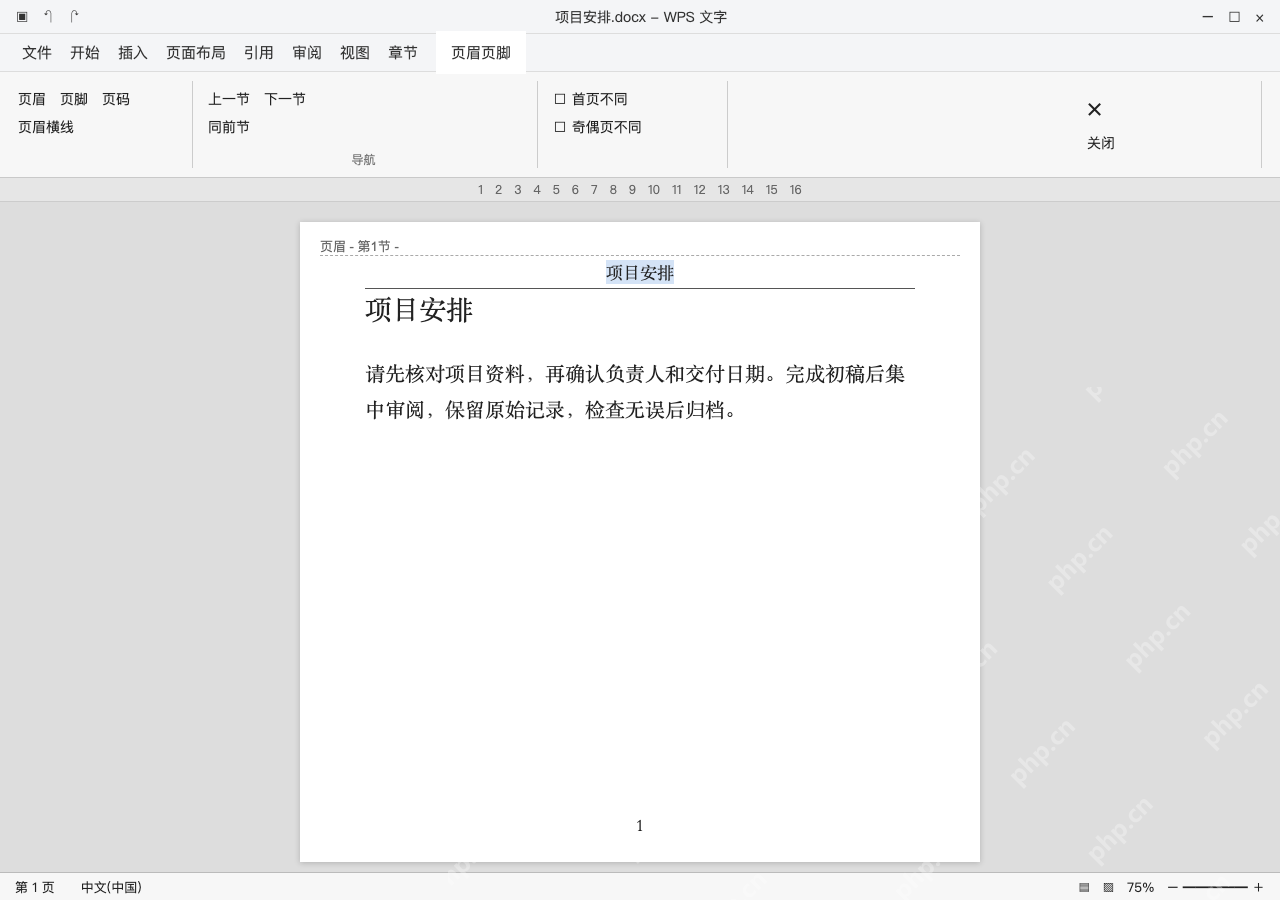Jump to the previous section with 上一节
Image resolution: width=1280 pixels, height=900 pixels.
(229, 99)
